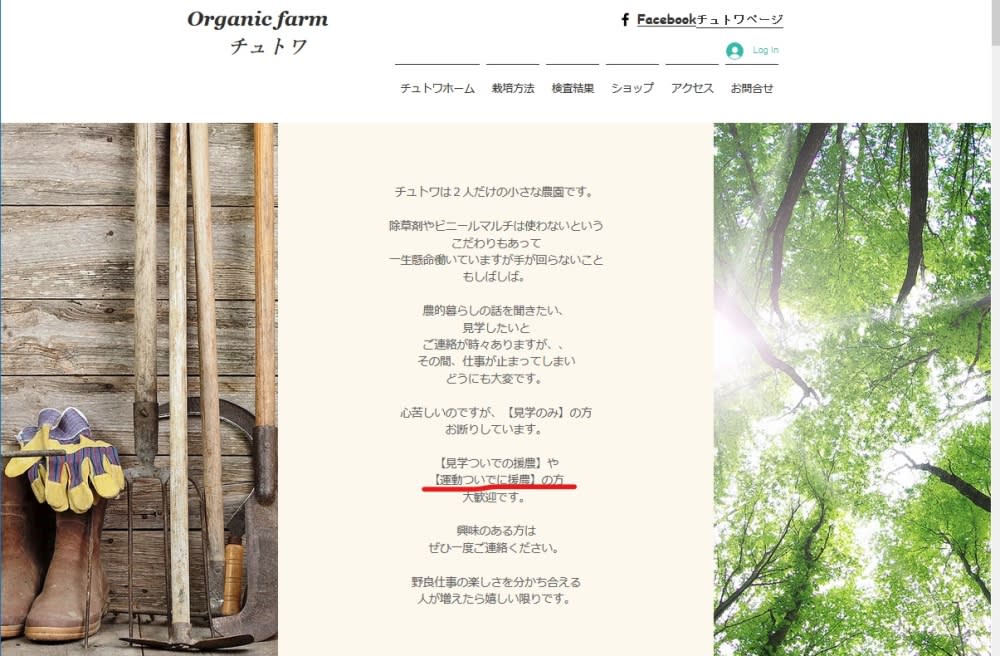
Task: Open the 検査結果 page
Action: click(x=573, y=88)
